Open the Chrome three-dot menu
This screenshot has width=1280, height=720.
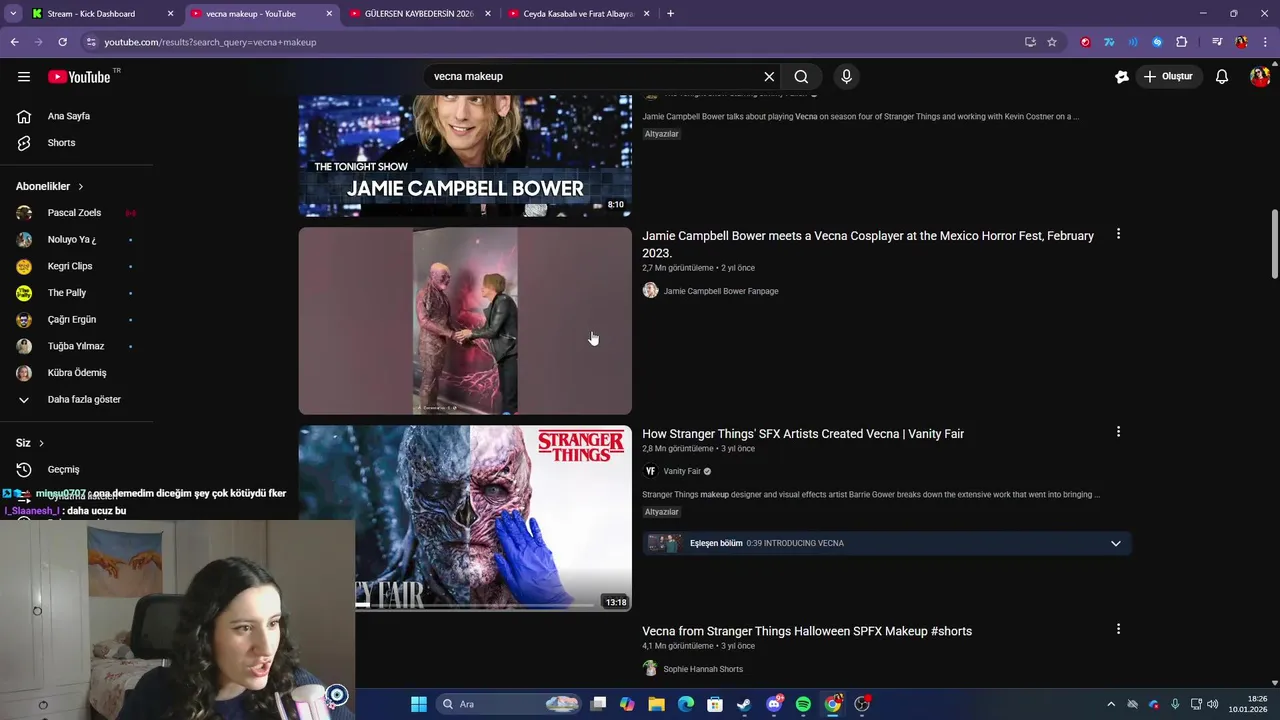1265,42
